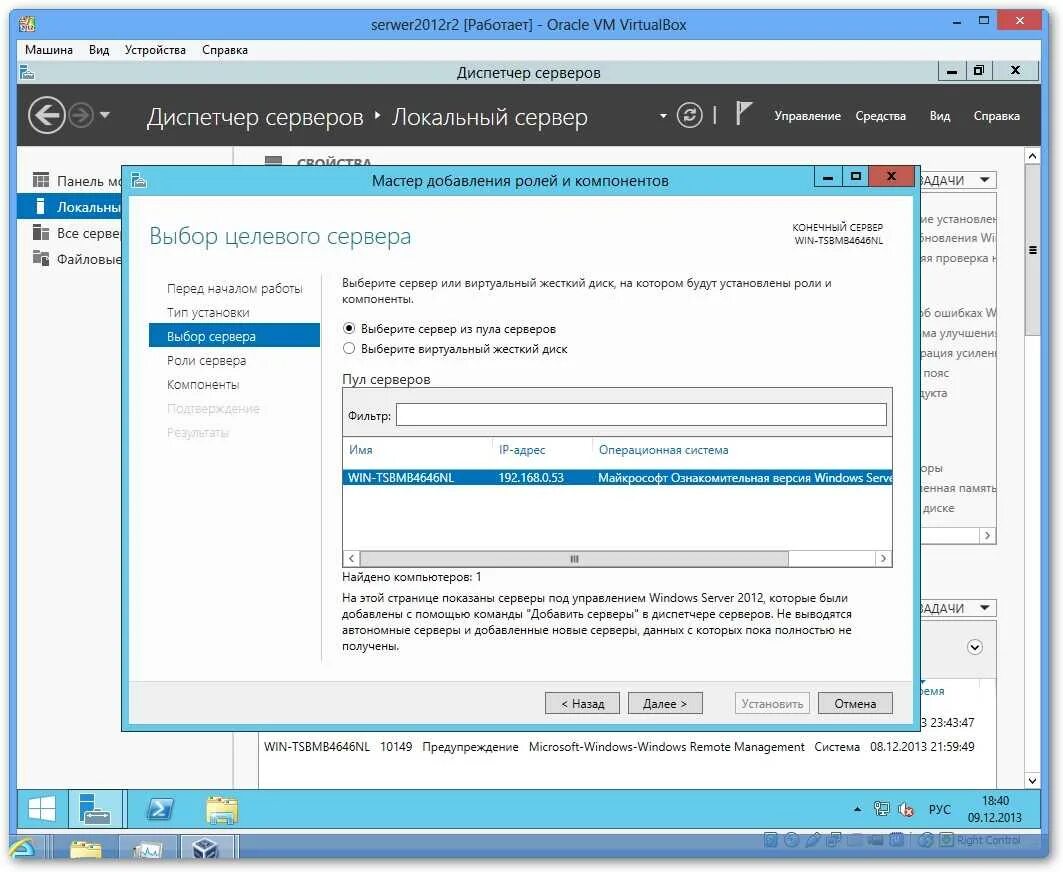Open navigation history dropdown next to forward arrow
Screen dimensions: 1063x872
coord(104,115)
